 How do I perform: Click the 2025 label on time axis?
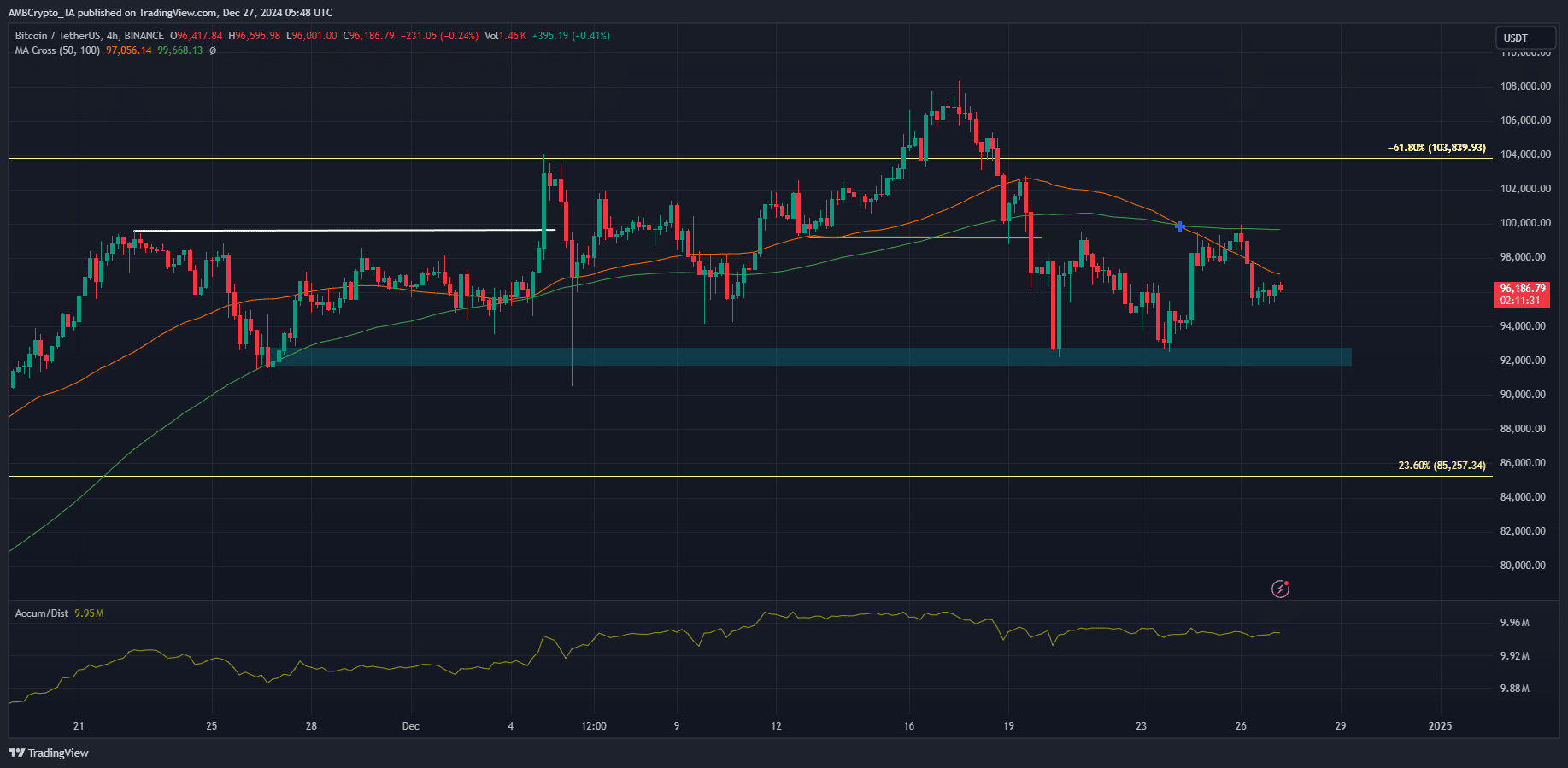(1441, 726)
